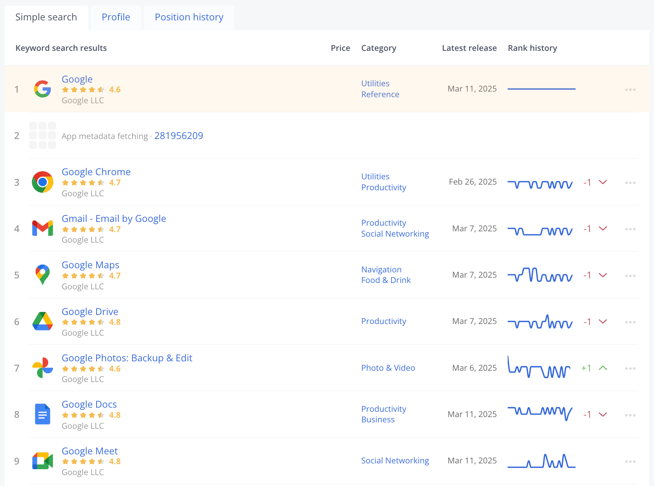
Task: Switch to the Profile tab
Action: pyautogui.click(x=116, y=17)
